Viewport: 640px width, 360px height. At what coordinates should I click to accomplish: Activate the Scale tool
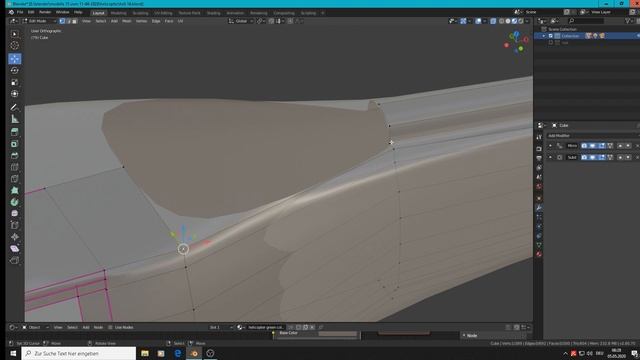15,82
